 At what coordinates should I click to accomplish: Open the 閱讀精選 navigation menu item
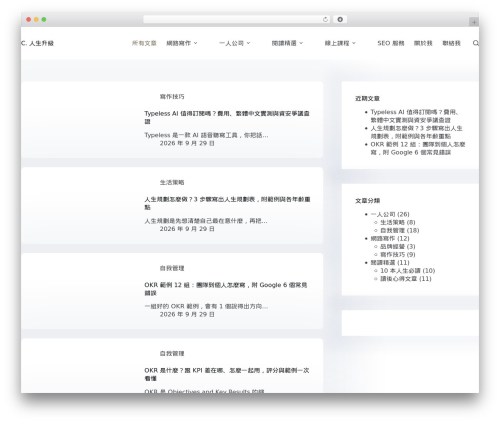[x=284, y=43]
